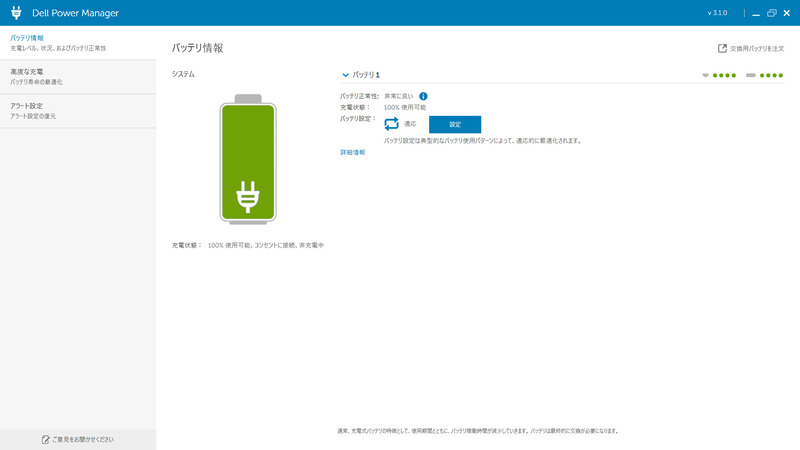The width and height of the screenshot is (800, 450).
Task: Open the バッテリ情報 sidebar tab
Action: 78,43
